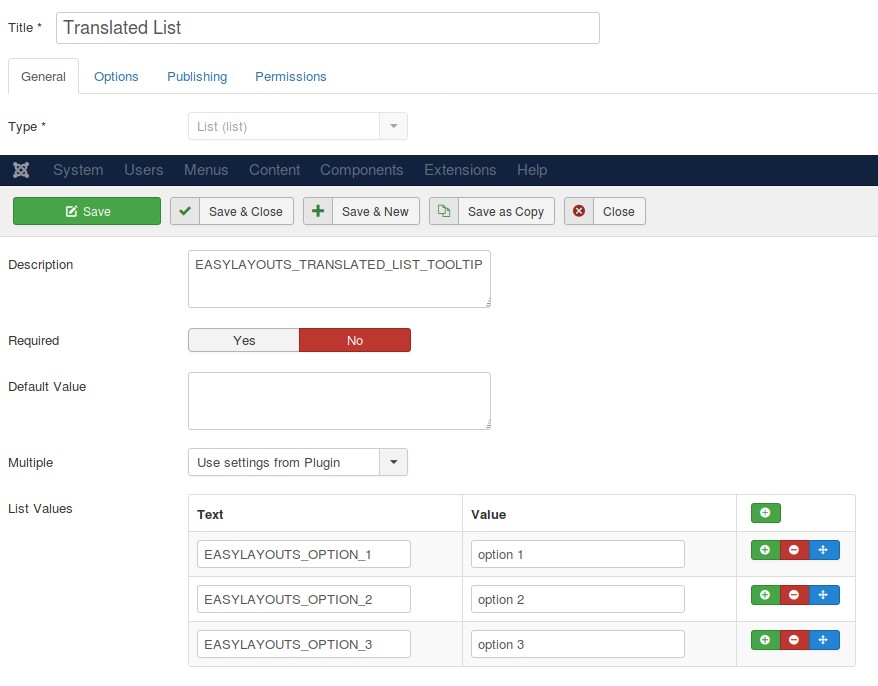
Task: Add a row after EASYLAYOUTS_OPTION_2
Action: pyautogui.click(x=765, y=595)
